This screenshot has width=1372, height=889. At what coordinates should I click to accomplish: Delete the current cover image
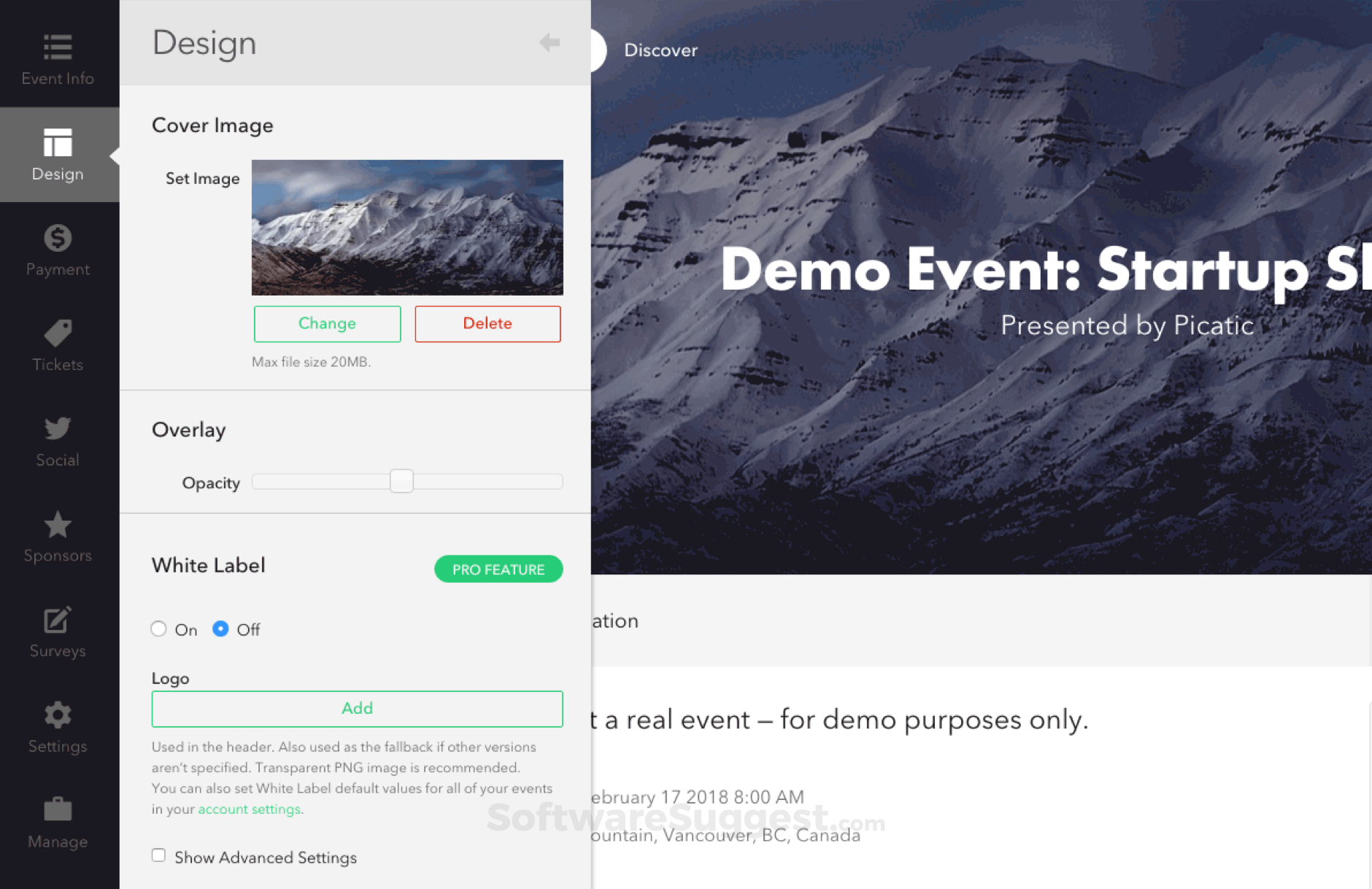(x=487, y=323)
